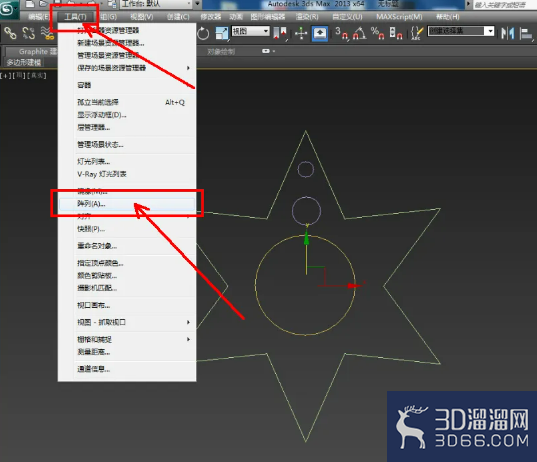537x462 pixels.
Task: Switch to the 对象绘制 ribbon tab
Action: coord(221,52)
